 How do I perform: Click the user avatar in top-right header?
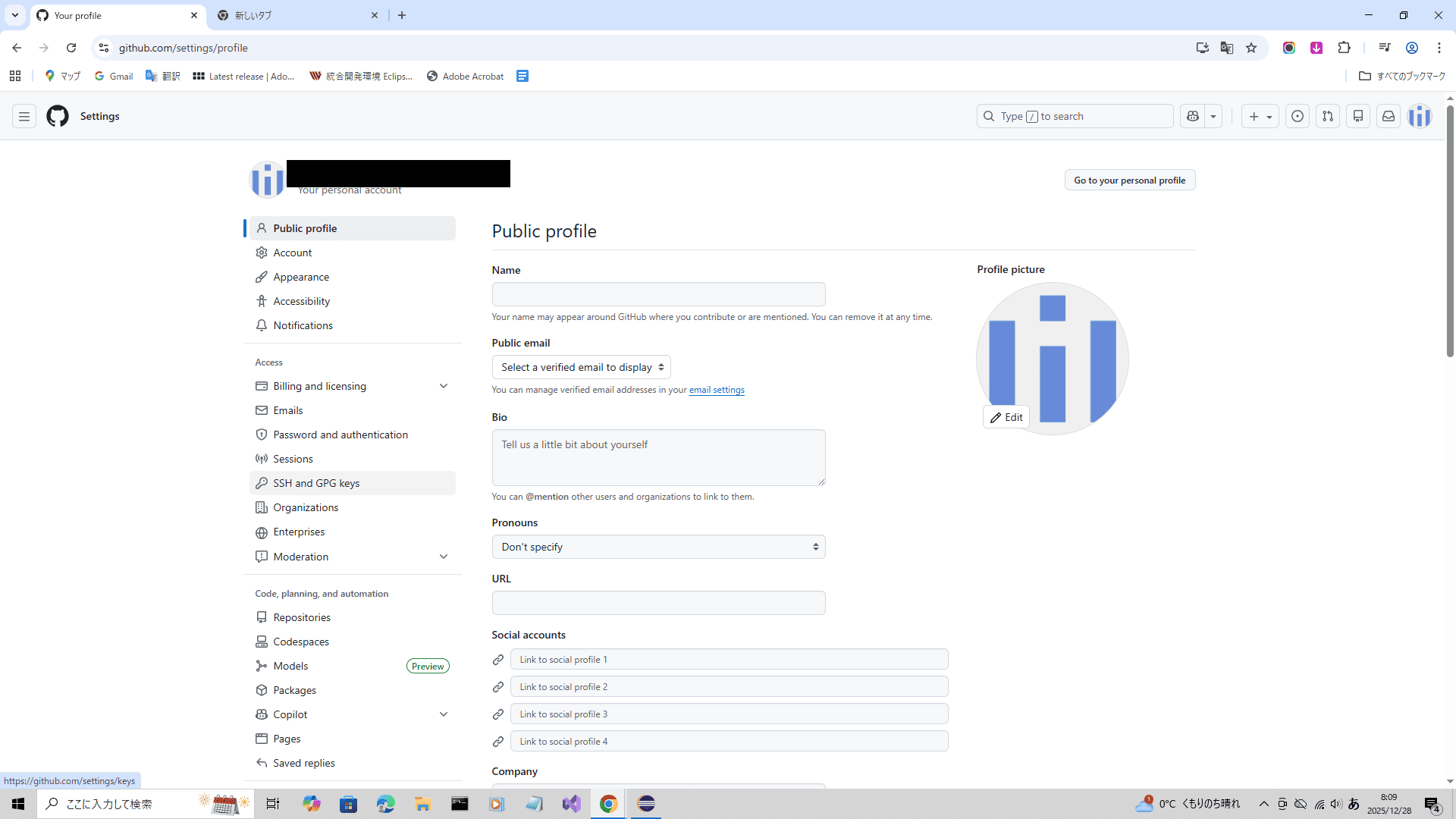1420,116
